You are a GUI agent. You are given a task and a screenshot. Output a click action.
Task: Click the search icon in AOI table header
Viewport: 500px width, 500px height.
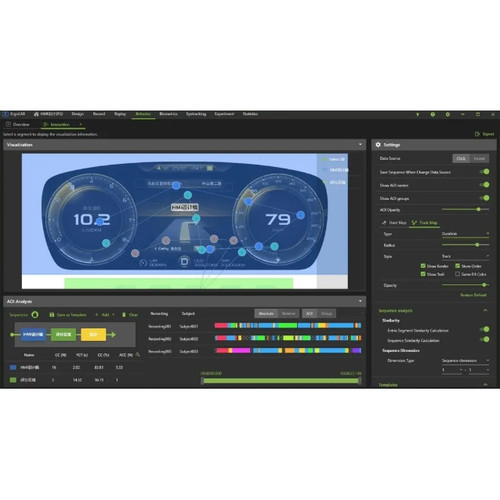pyautogui.click(x=138, y=355)
